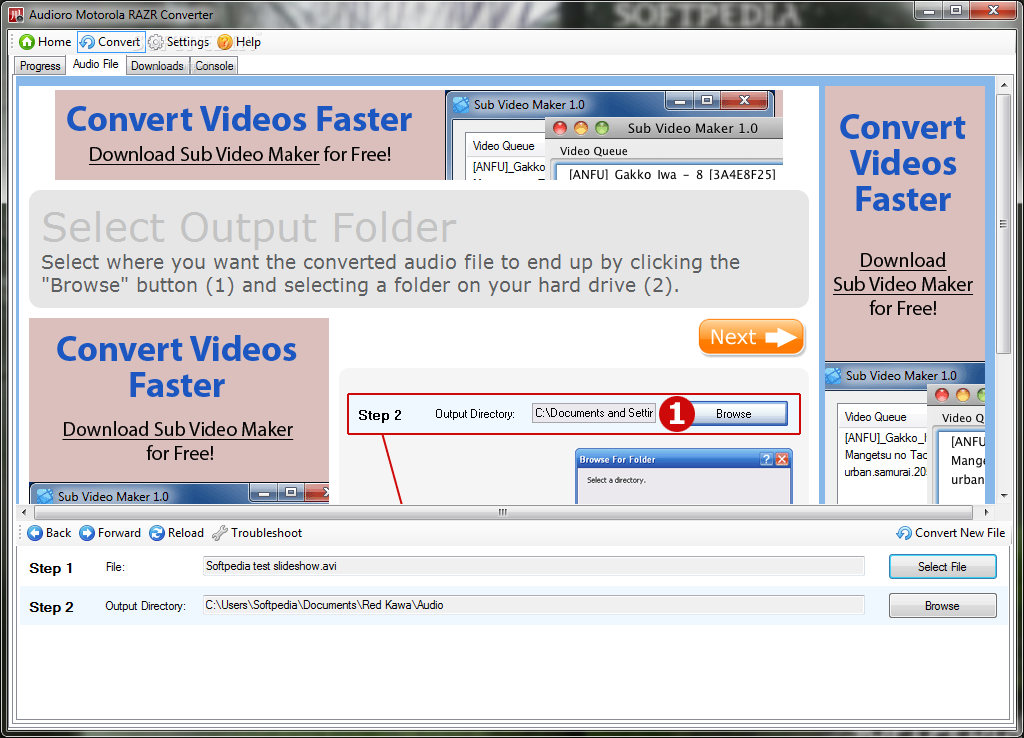
Task: Reload the embedded page
Action: click(x=176, y=533)
